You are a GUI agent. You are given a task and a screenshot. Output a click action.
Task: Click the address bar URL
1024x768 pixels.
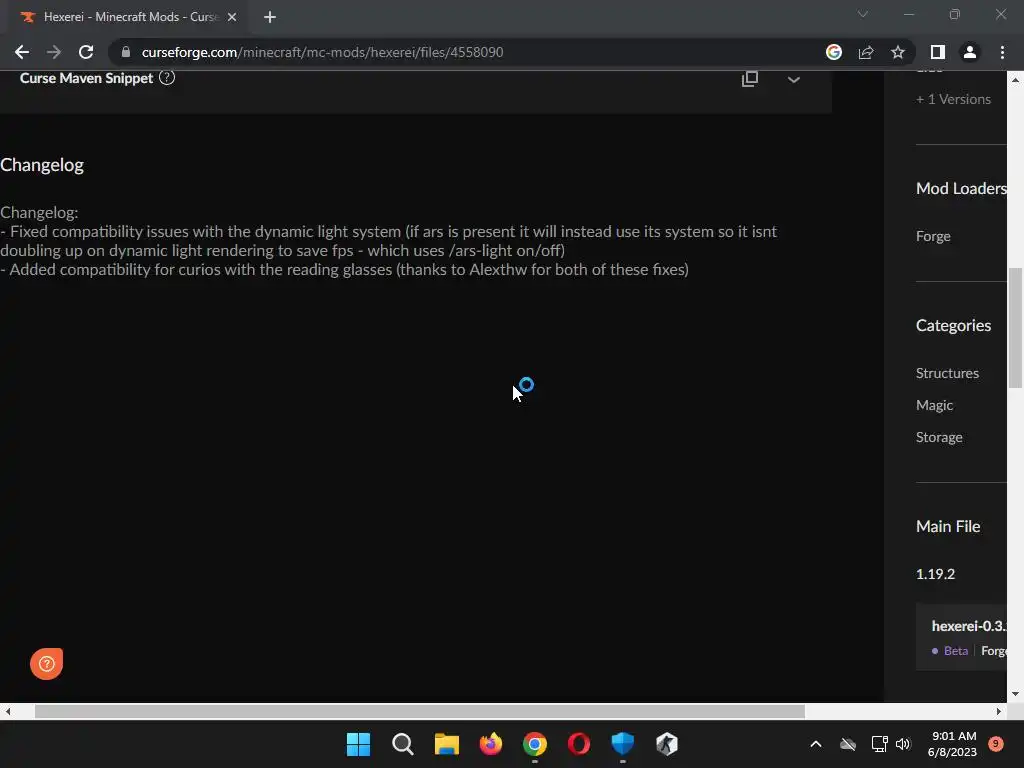[x=322, y=52]
